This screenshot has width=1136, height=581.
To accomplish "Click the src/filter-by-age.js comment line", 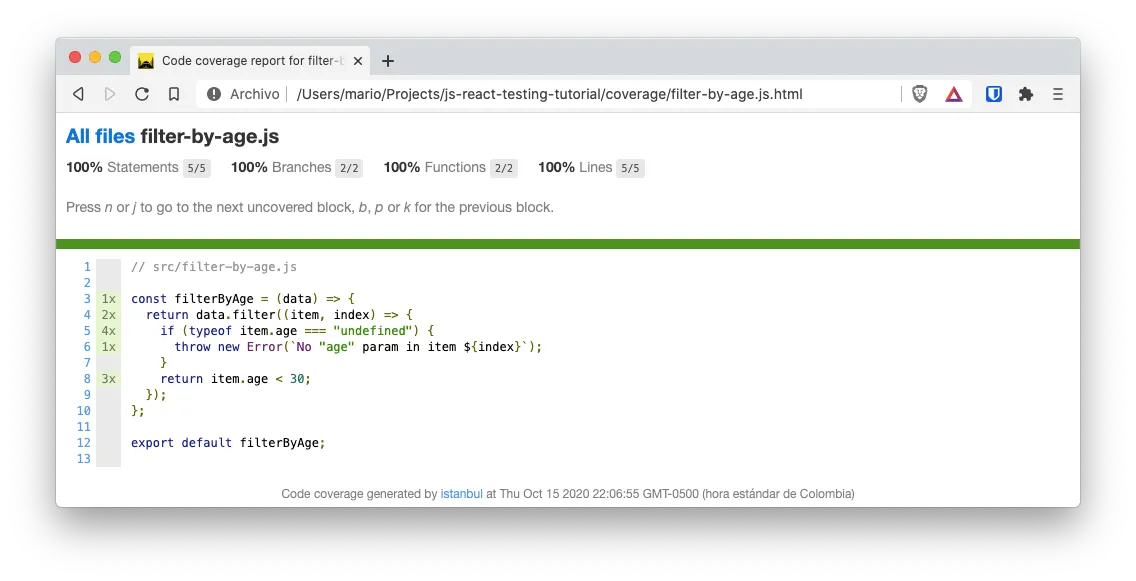I will (x=214, y=267).
